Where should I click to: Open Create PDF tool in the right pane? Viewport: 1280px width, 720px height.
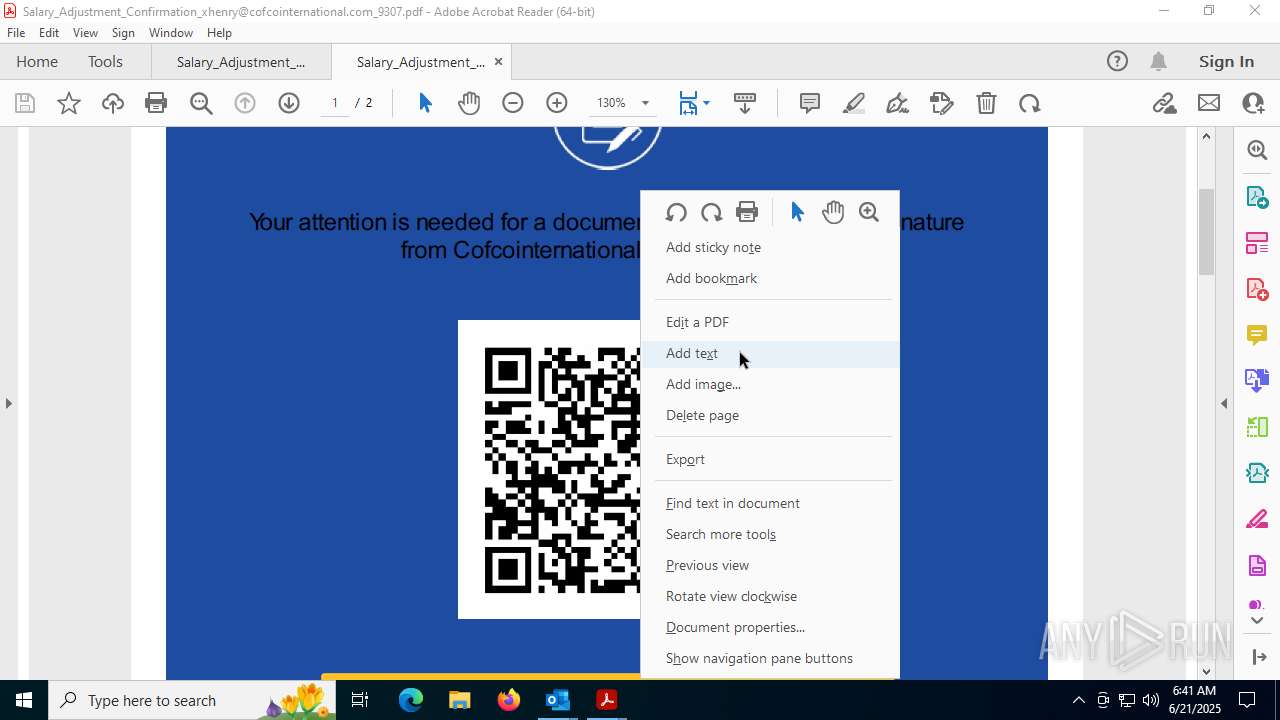click(x=1257, y=289)
